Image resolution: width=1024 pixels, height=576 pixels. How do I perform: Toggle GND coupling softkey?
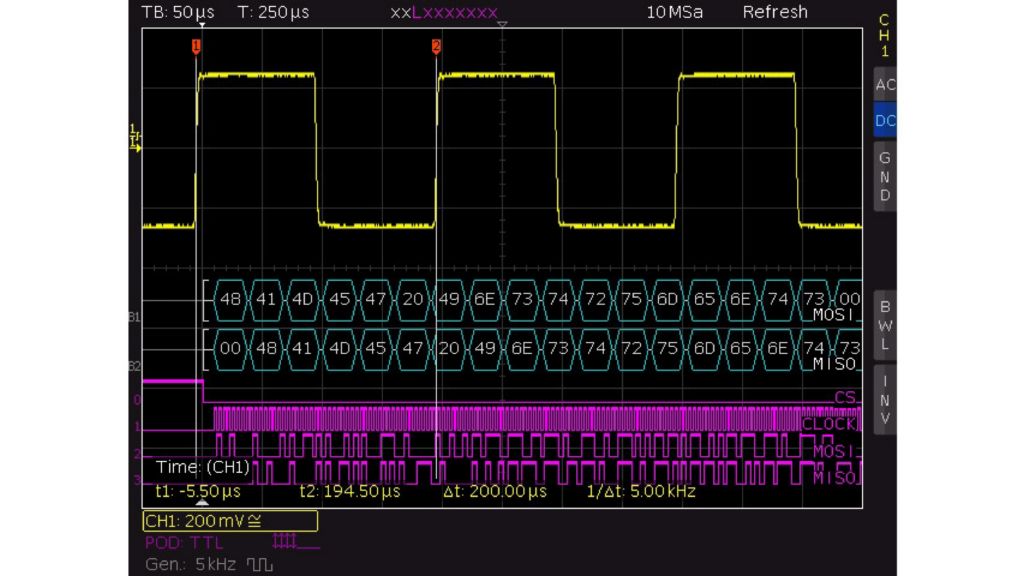pos(884,176)
